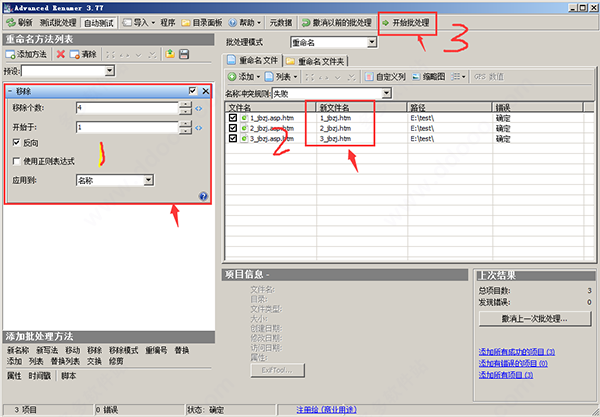Add the 替换列表 replace list method
The image size is (600, 417).
pos(65,361)
